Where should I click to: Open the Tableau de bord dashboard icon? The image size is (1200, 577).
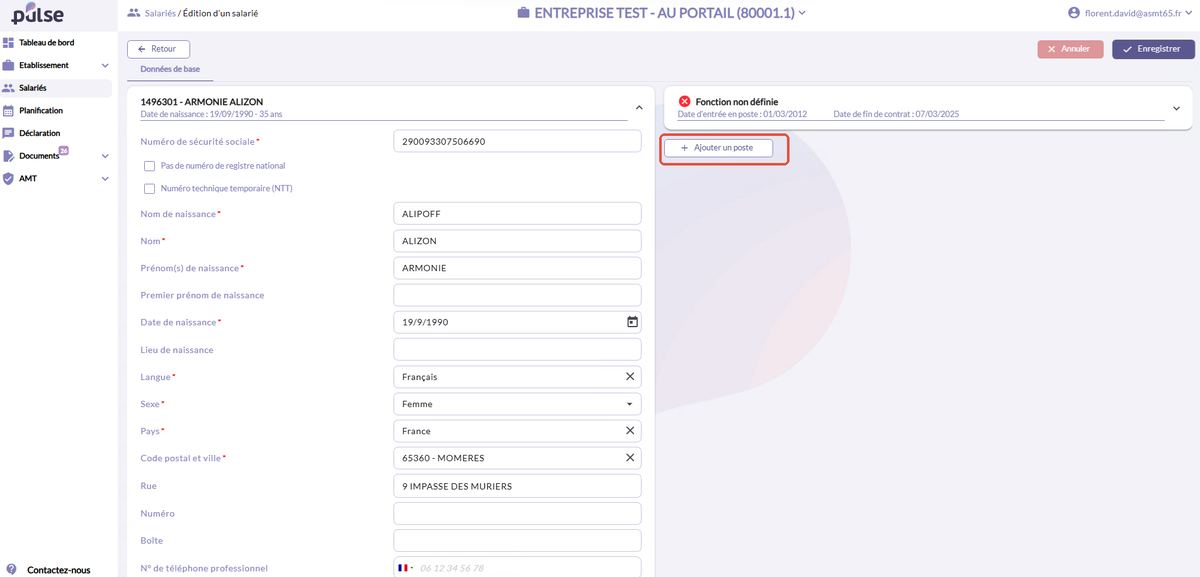[9, 43]
